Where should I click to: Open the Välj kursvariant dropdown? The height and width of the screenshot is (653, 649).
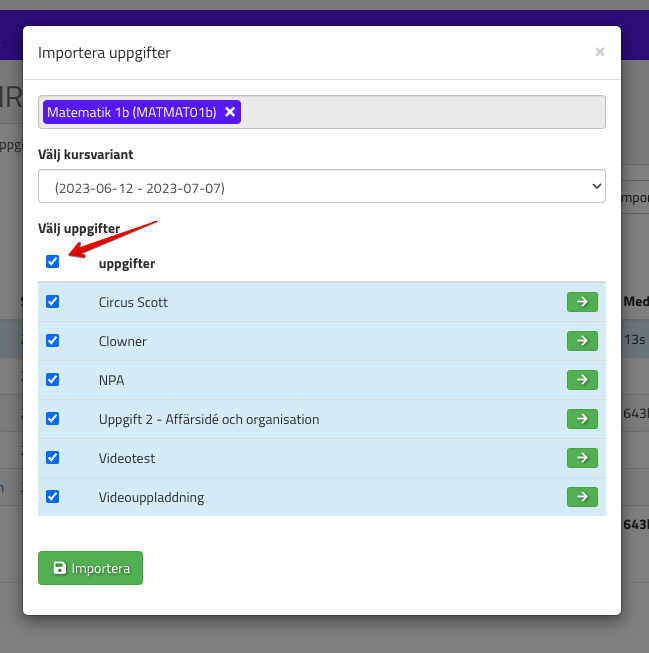[x=321, y=186]
